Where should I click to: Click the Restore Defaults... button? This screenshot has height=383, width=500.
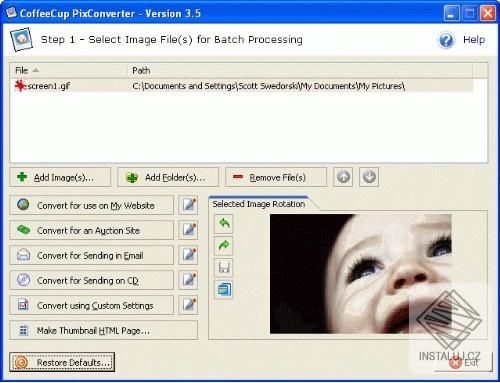(62, 362)
